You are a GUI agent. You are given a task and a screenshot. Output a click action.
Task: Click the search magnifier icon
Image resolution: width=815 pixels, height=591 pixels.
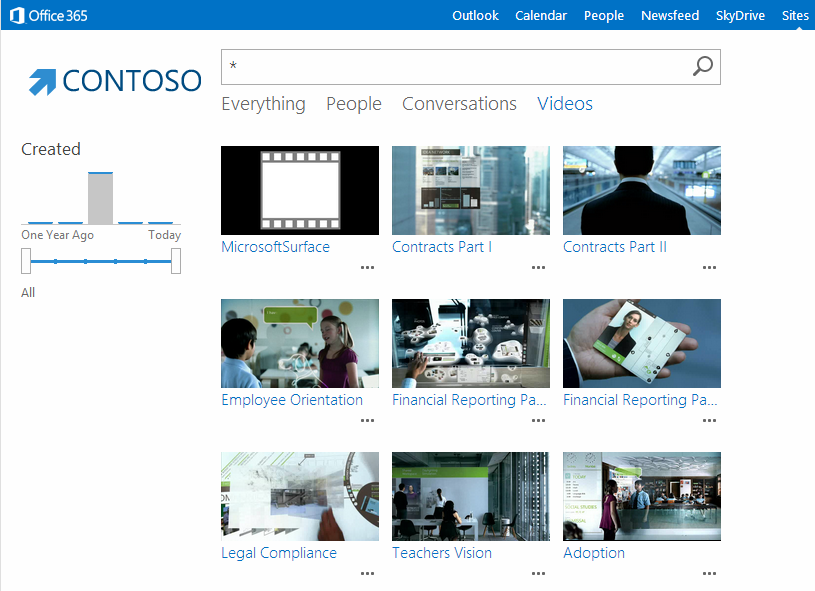(703, 66)
